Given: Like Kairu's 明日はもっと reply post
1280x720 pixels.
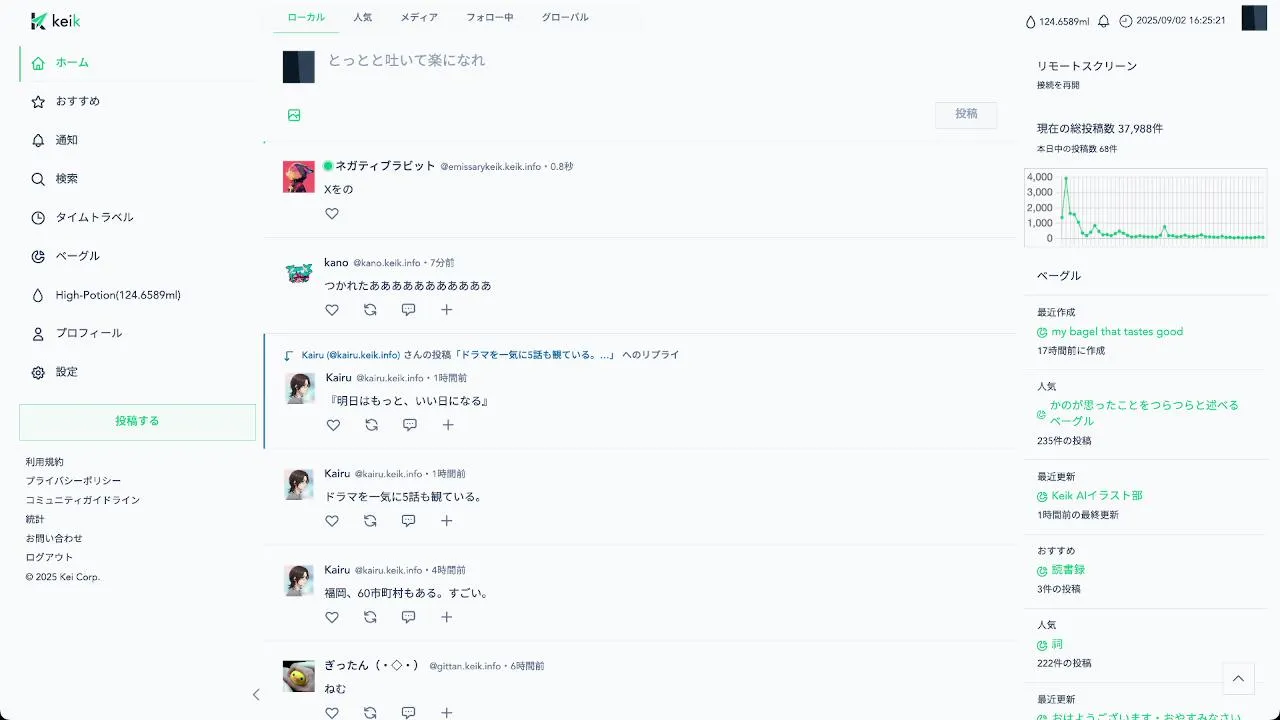Looking at the screenshot, I should click(334, 425).
